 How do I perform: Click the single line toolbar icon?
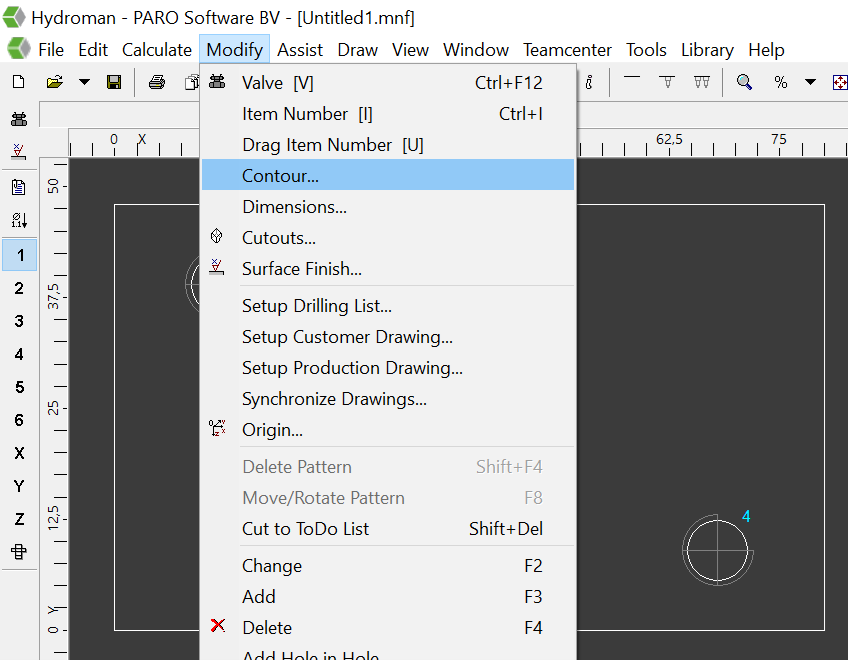632,78
